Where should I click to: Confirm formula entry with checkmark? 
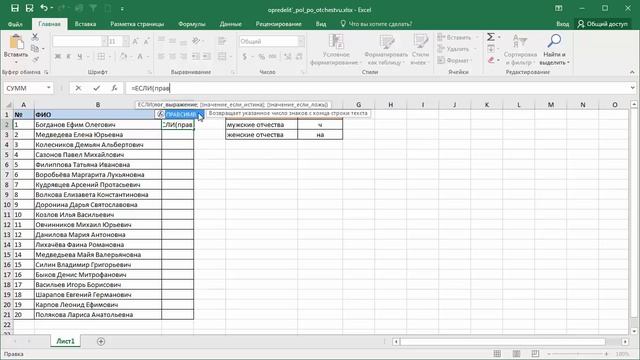96,88
